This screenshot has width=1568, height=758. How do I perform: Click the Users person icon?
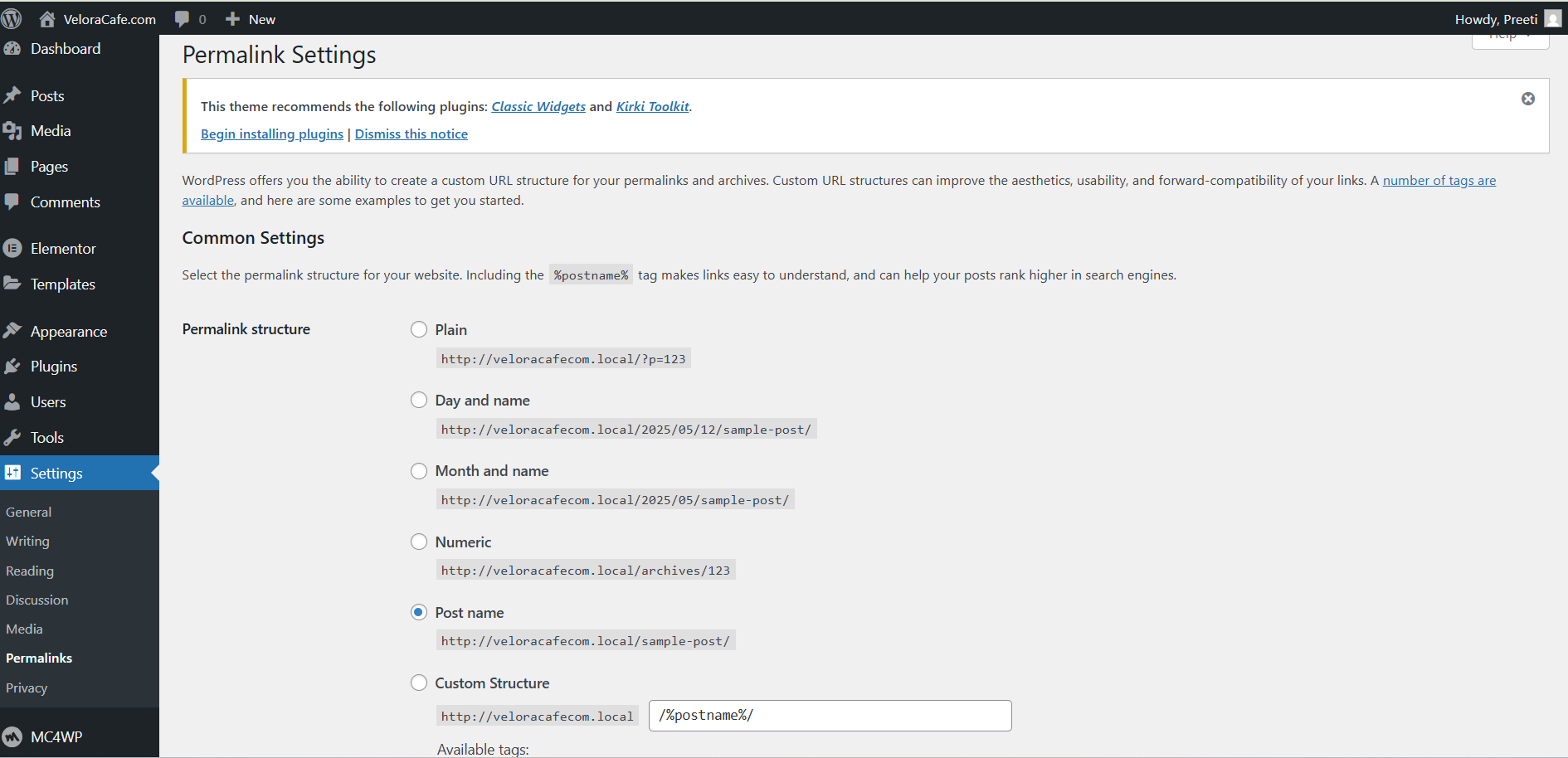tap(12, 401)
